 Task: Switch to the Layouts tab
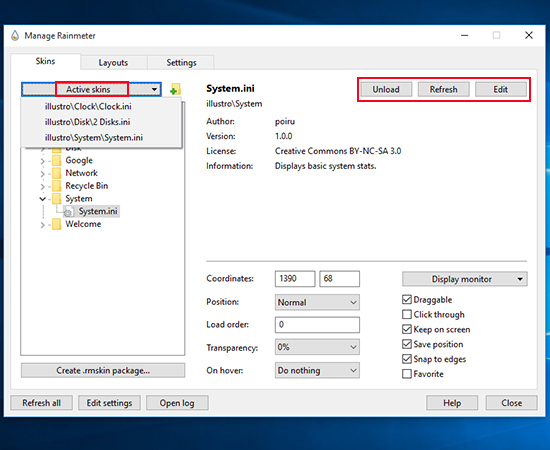tap(113, 63)
